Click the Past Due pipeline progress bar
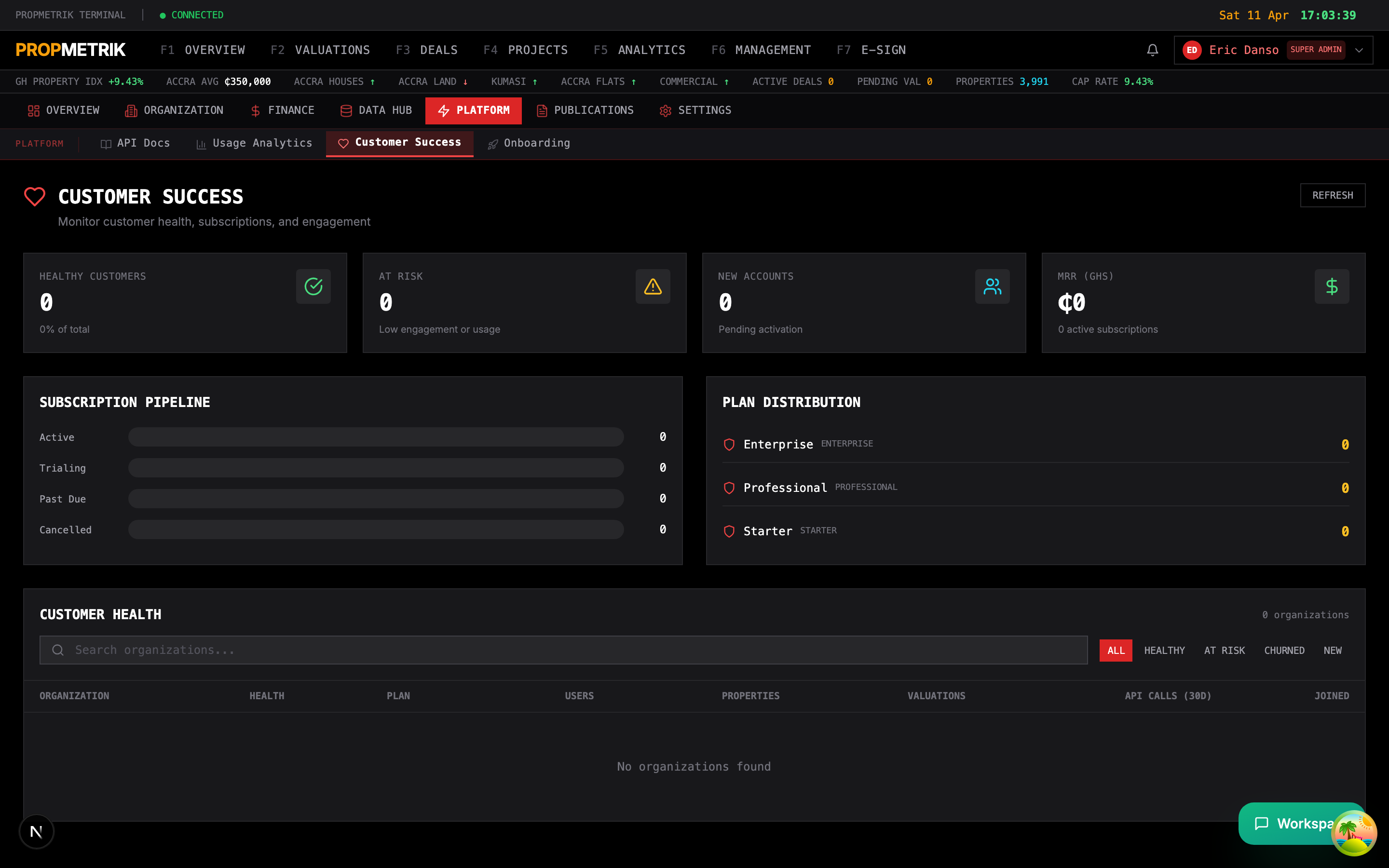Viewport: 1389px width, 868px height. pyautogui.click(x=376, y=499)
